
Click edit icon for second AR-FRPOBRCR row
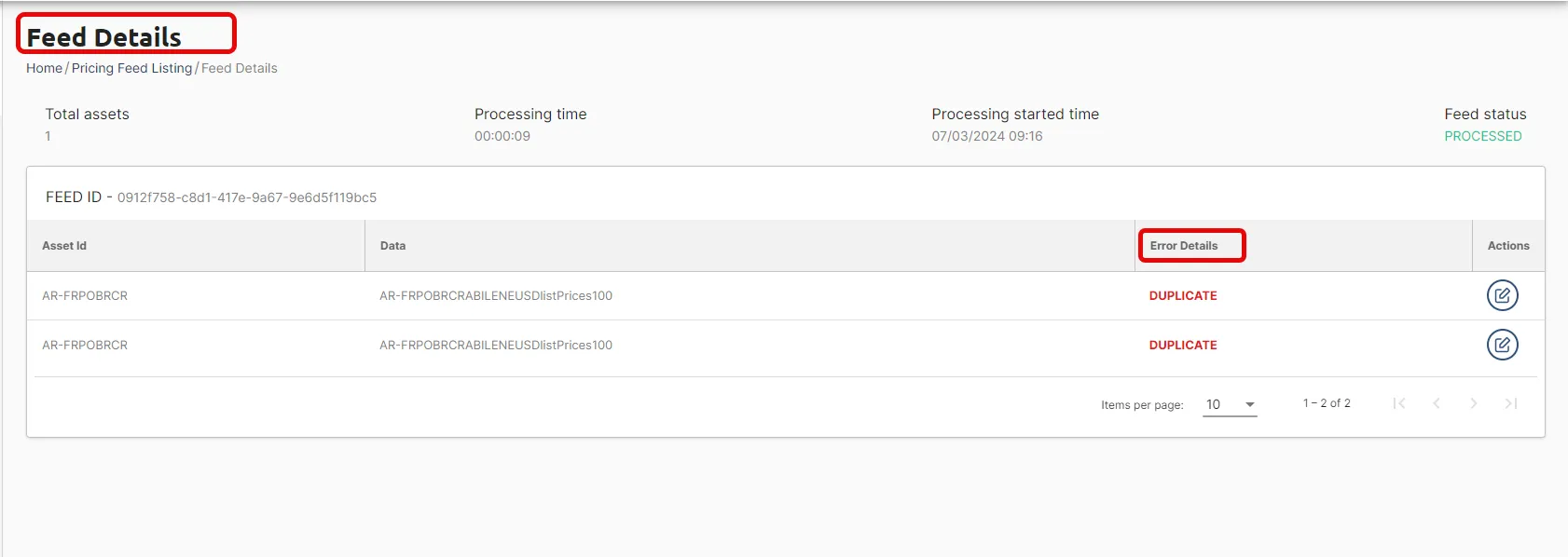click(x=1502, y=345)
